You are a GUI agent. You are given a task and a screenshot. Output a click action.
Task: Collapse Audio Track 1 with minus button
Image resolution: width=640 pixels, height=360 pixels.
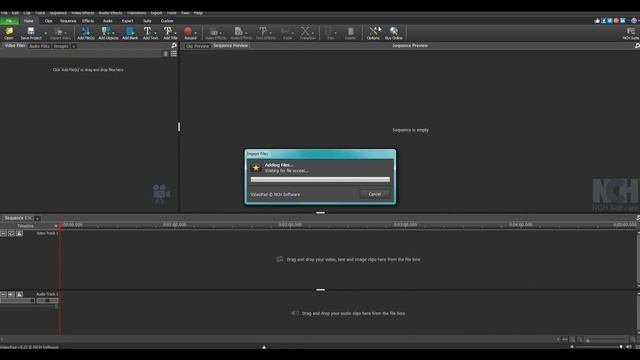point(3,294)
